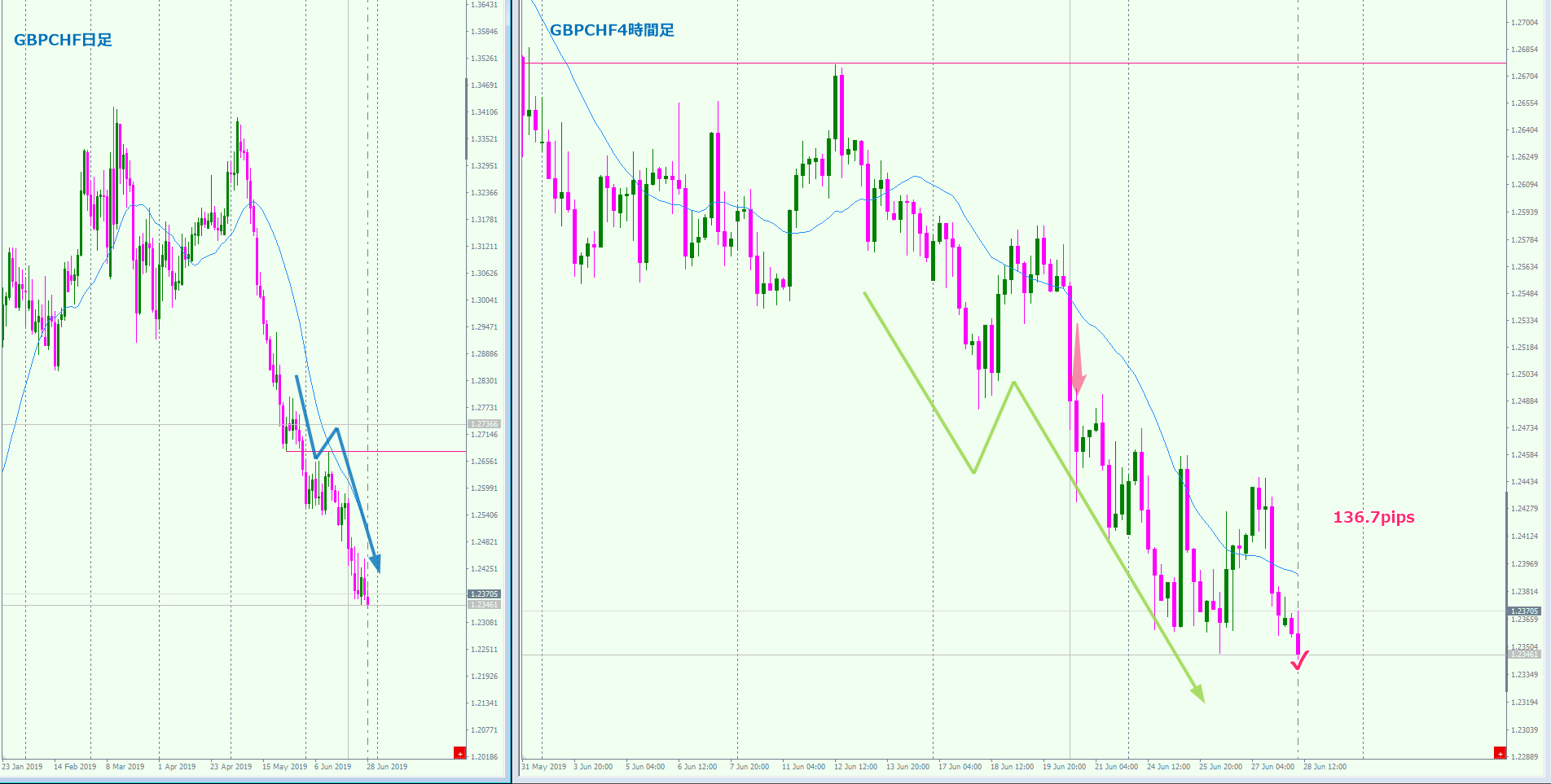Viewport: 1551px width, 784px height.
Task: Click the 136.7pips text annotation
Action: pyautogui.click(x=1373, y=517)
